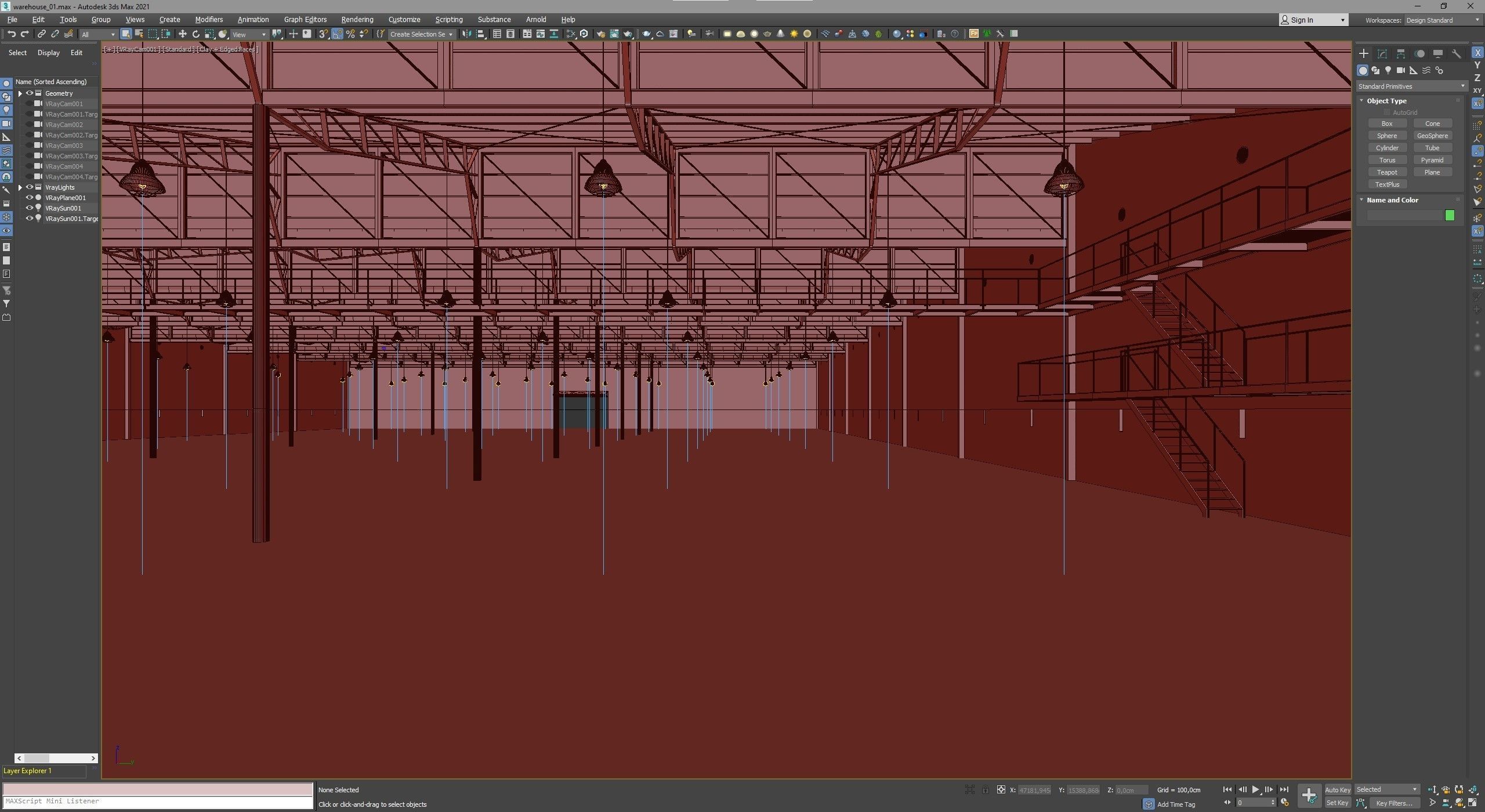Click the Undo arrow icon
Viewport: 1485px width, 812px height.
tap(11, 34)
